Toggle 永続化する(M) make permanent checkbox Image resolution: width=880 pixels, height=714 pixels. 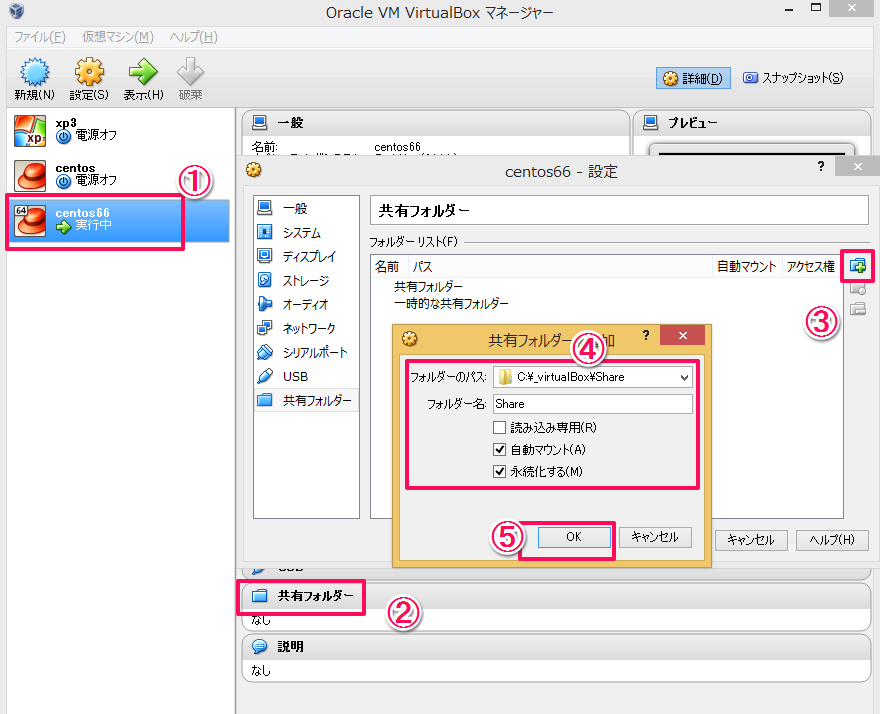[499, 472]
